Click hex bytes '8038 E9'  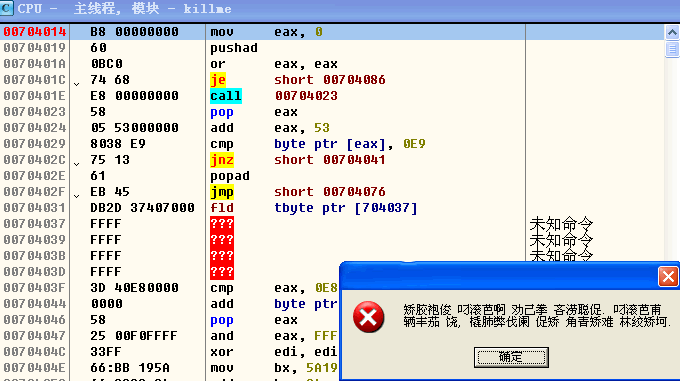point(118,144)
